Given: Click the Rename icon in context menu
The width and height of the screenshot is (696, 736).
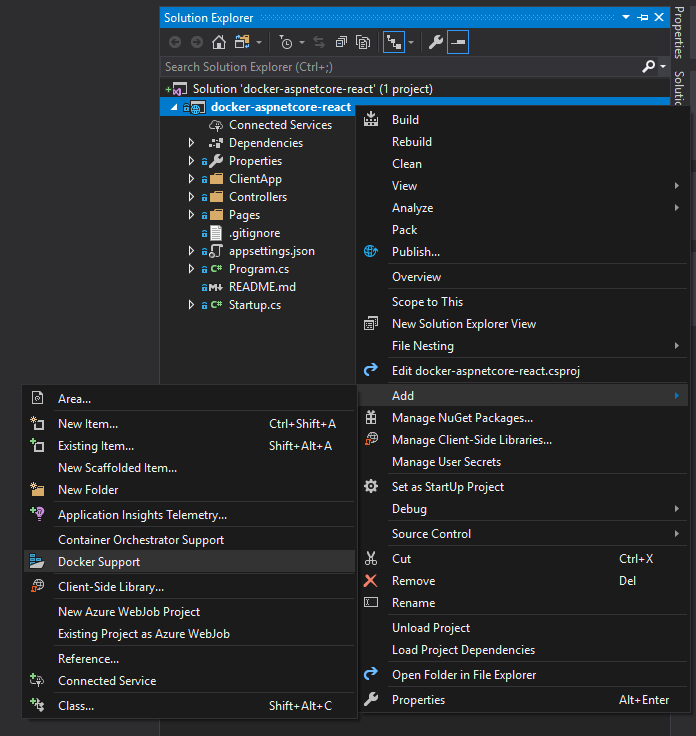Looking at the screenshot, I should tap(371, 603).
